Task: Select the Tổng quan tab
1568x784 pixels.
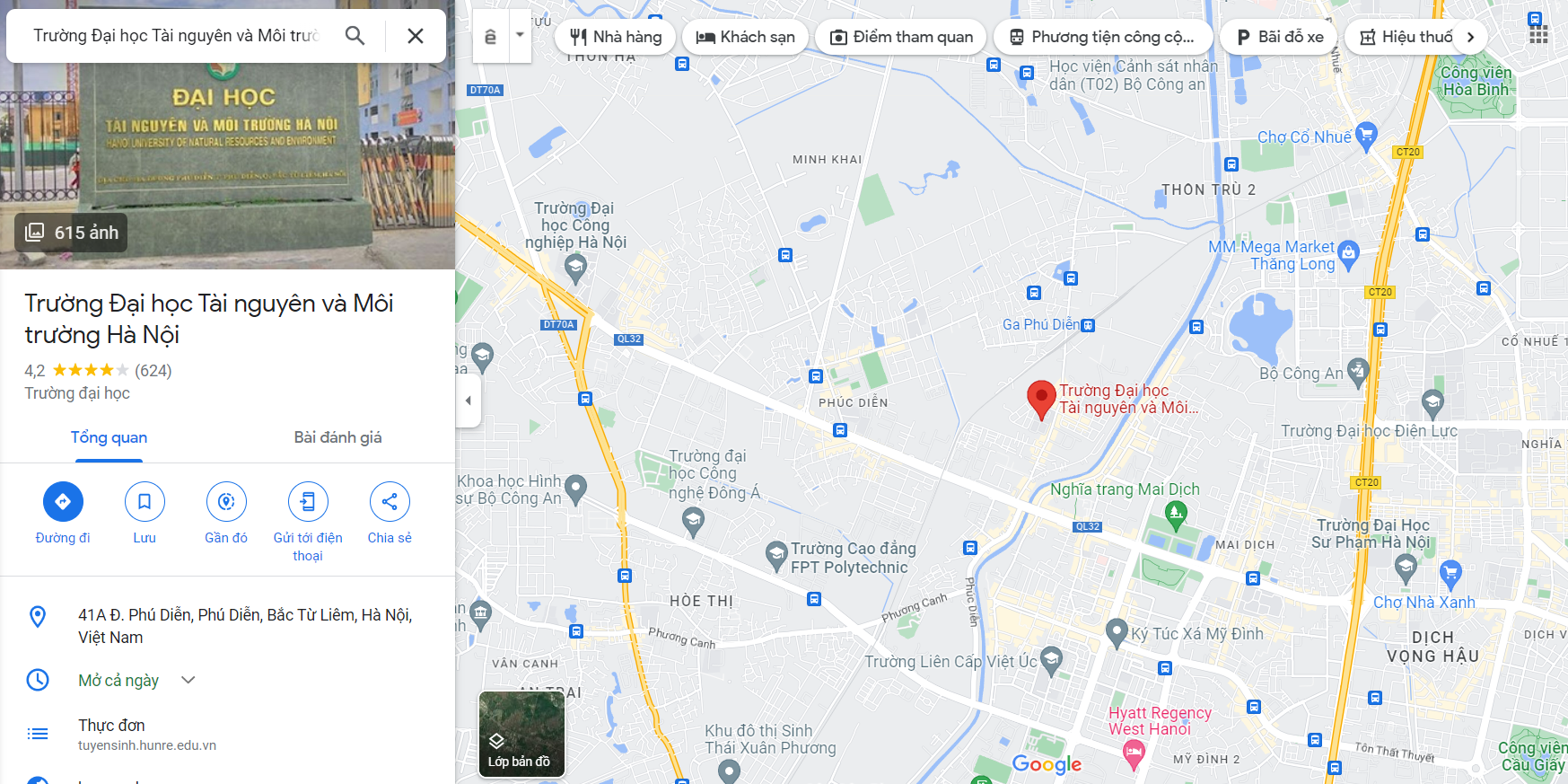Action: pos(109,437)
